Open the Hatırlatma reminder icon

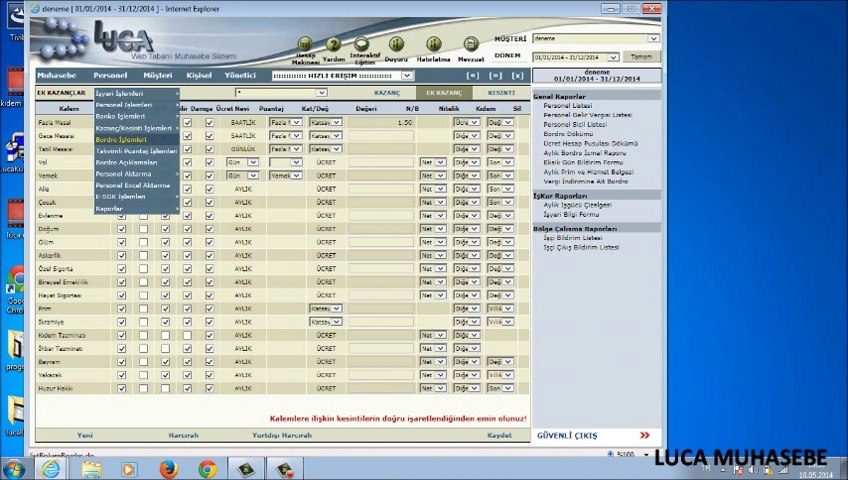click(x=433, y=45)
